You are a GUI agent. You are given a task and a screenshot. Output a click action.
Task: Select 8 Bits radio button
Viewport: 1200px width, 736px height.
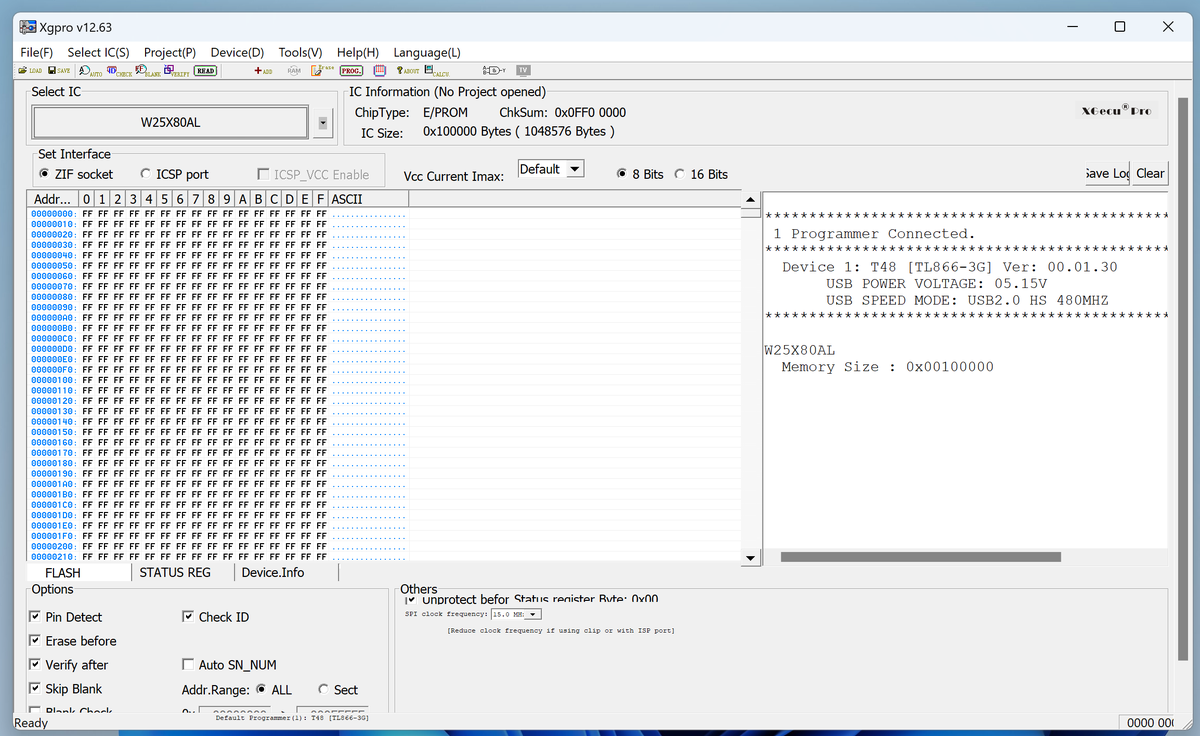point(622,174)
